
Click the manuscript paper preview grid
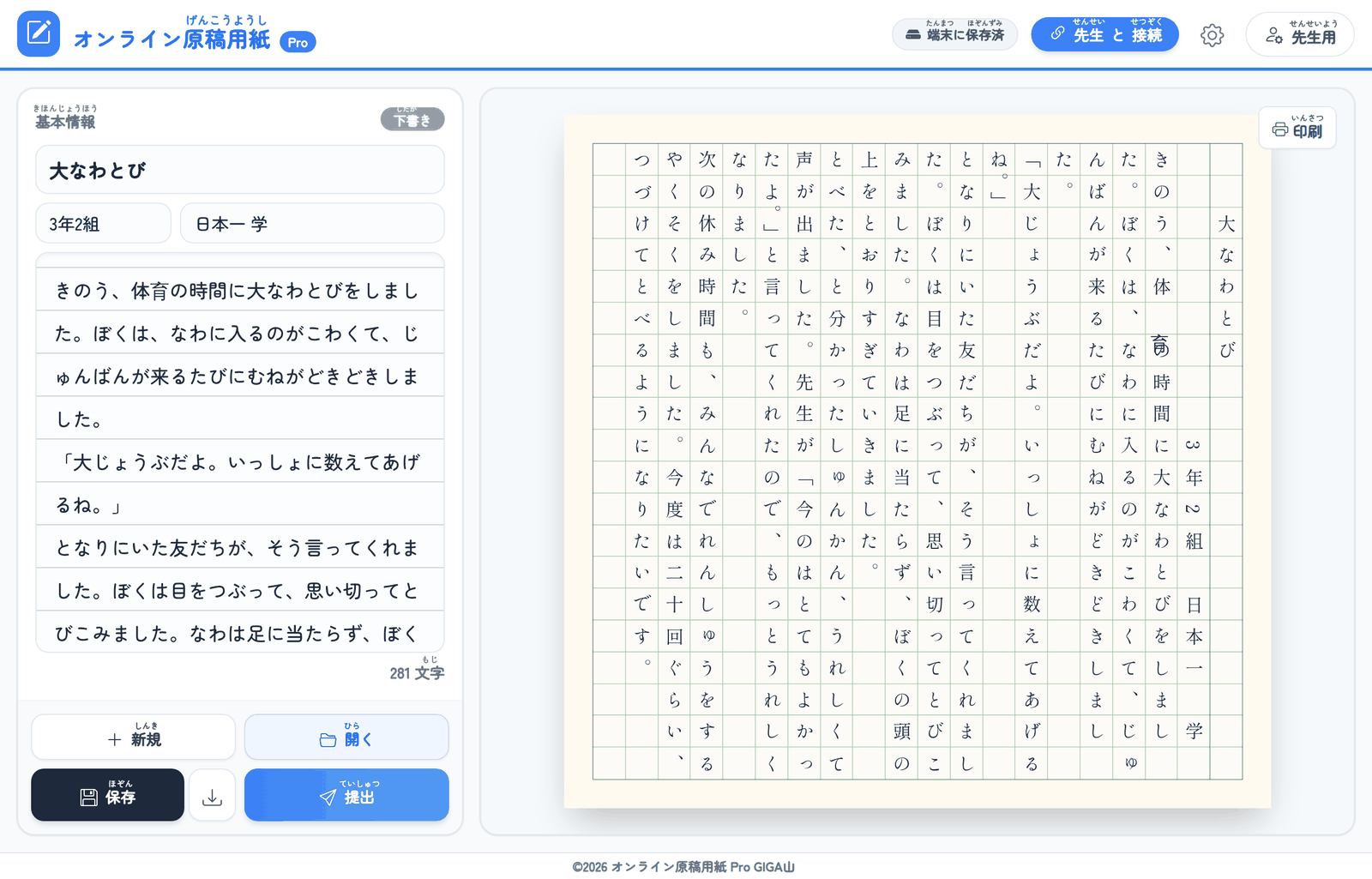coord(918,461)
